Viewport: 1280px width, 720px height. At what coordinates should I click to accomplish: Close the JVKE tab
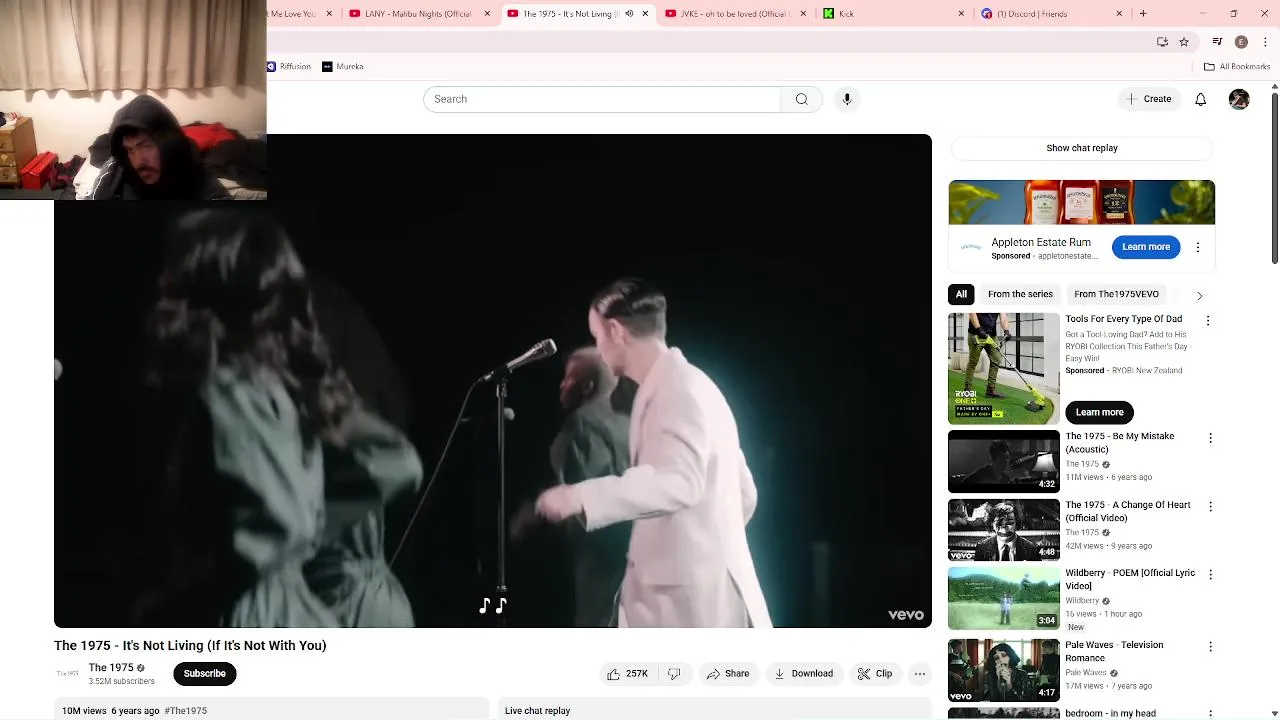(x=803, y=14)
